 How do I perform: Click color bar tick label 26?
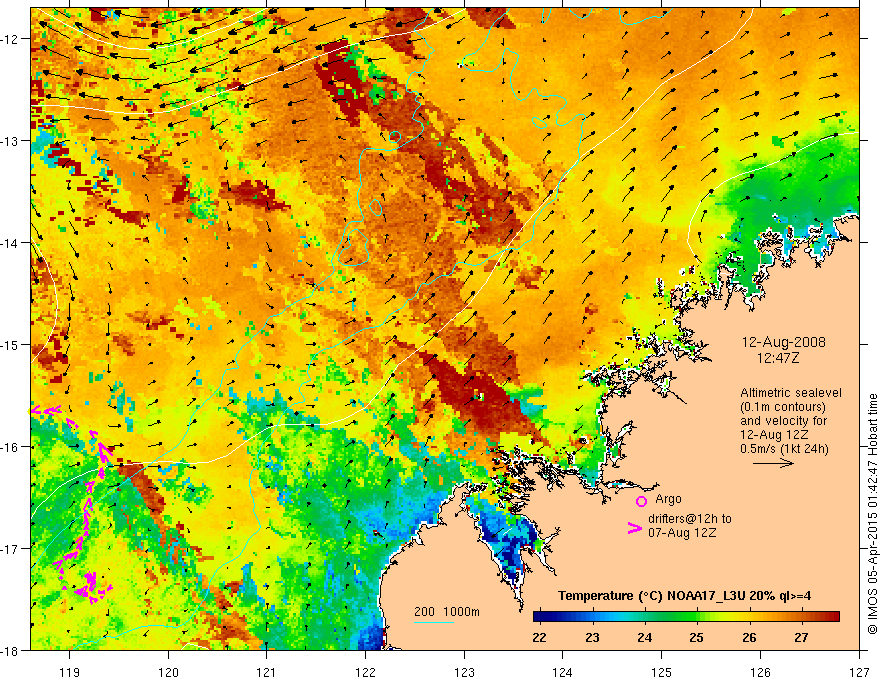pyautogui.click(x=749, y=637)
